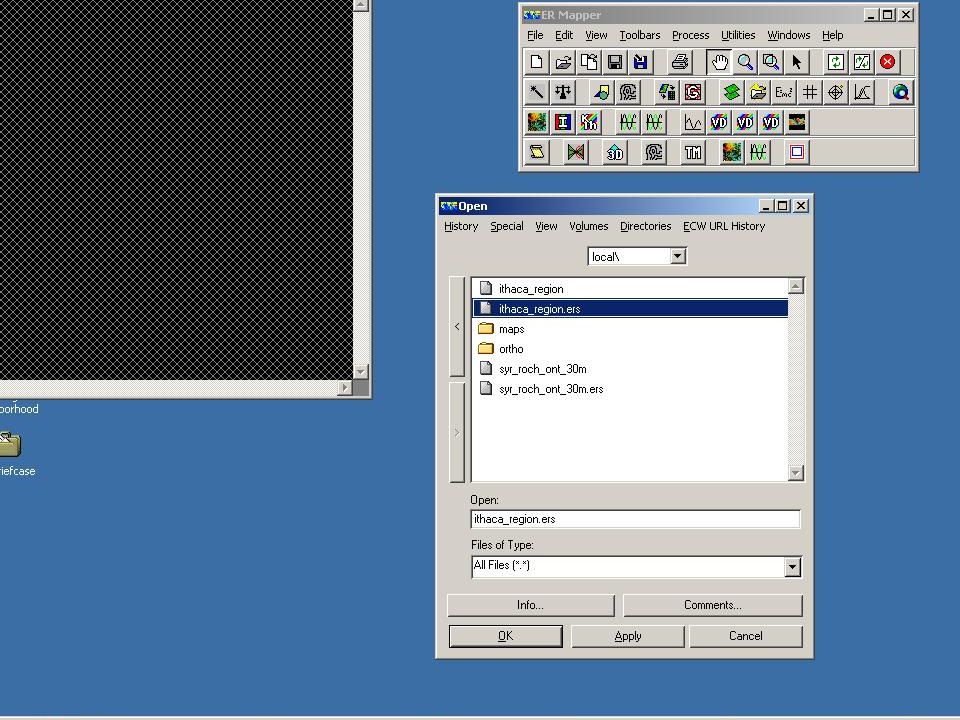Click the Comments... button
Viewport: 960px width, 720px height.
tap(713, 605)
